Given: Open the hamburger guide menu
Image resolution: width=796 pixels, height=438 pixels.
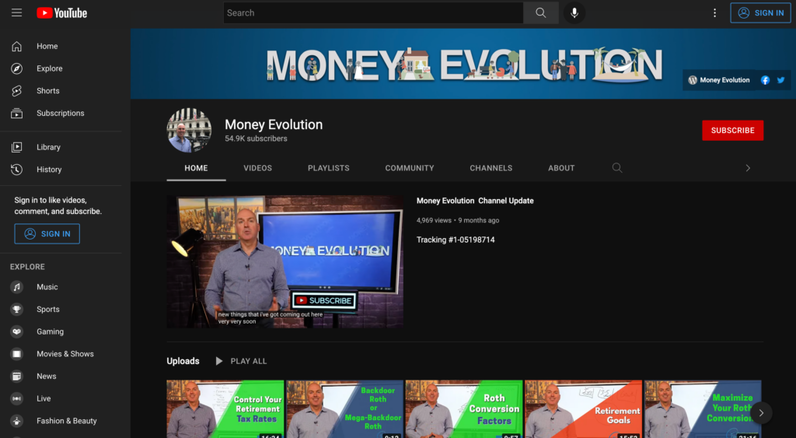Looking at the screenshot, I should [17, 13].
